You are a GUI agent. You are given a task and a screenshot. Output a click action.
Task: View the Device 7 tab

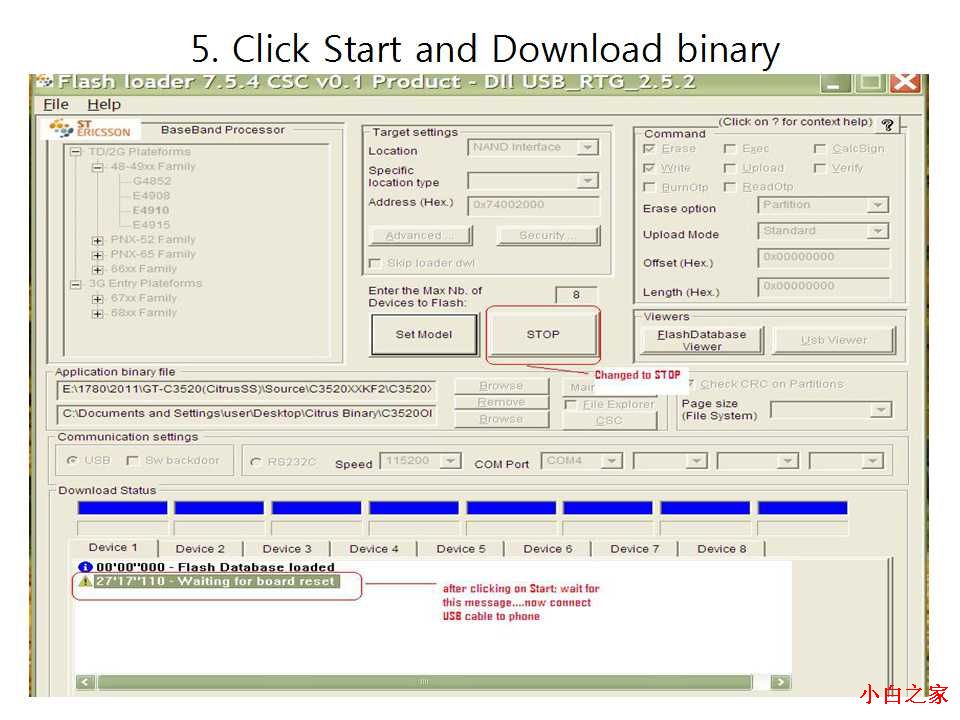click(x=635, y=549)
